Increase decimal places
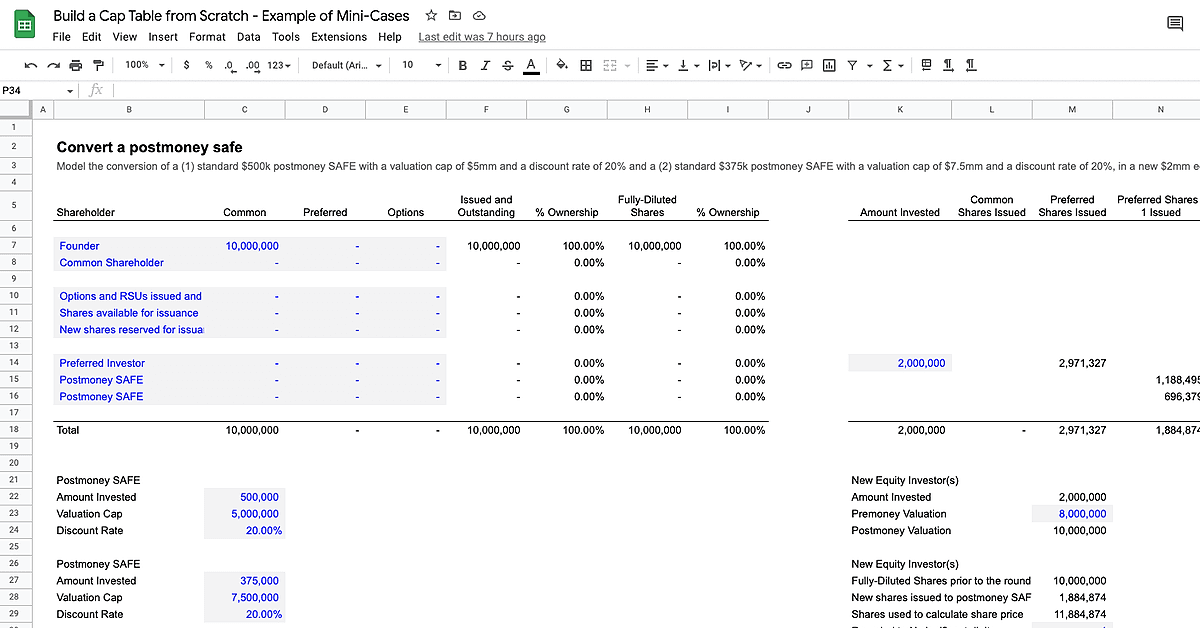 tap(252, 65)
